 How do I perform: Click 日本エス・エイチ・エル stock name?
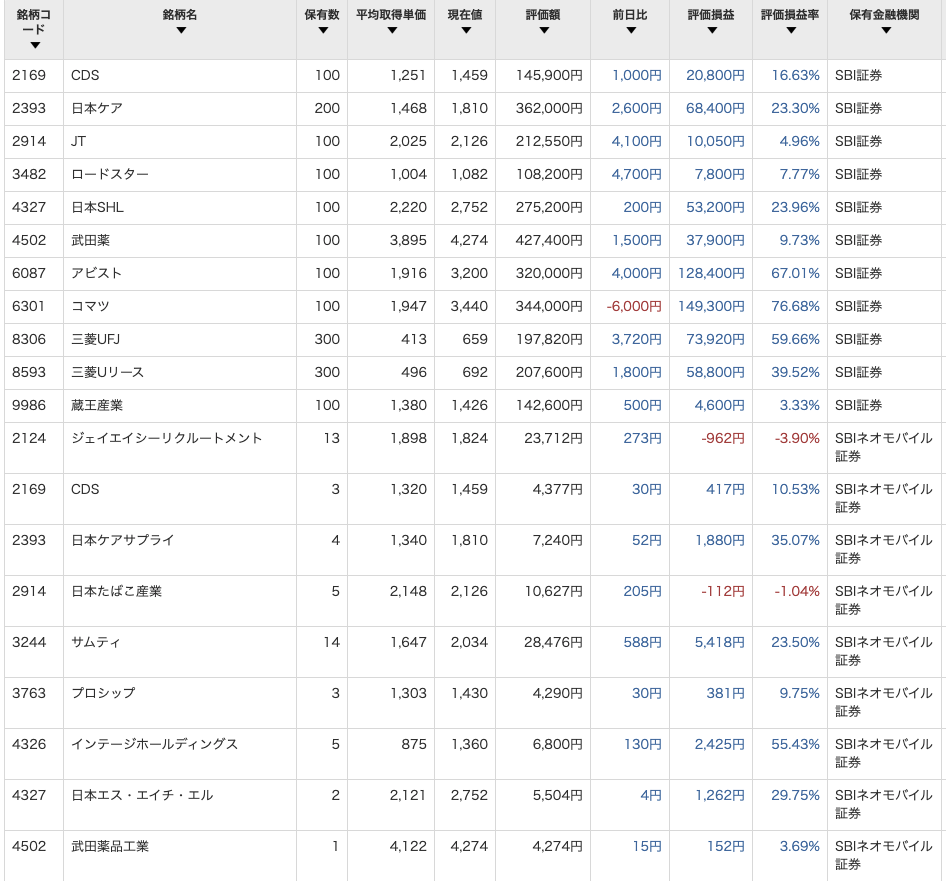[x=142, y=795]
